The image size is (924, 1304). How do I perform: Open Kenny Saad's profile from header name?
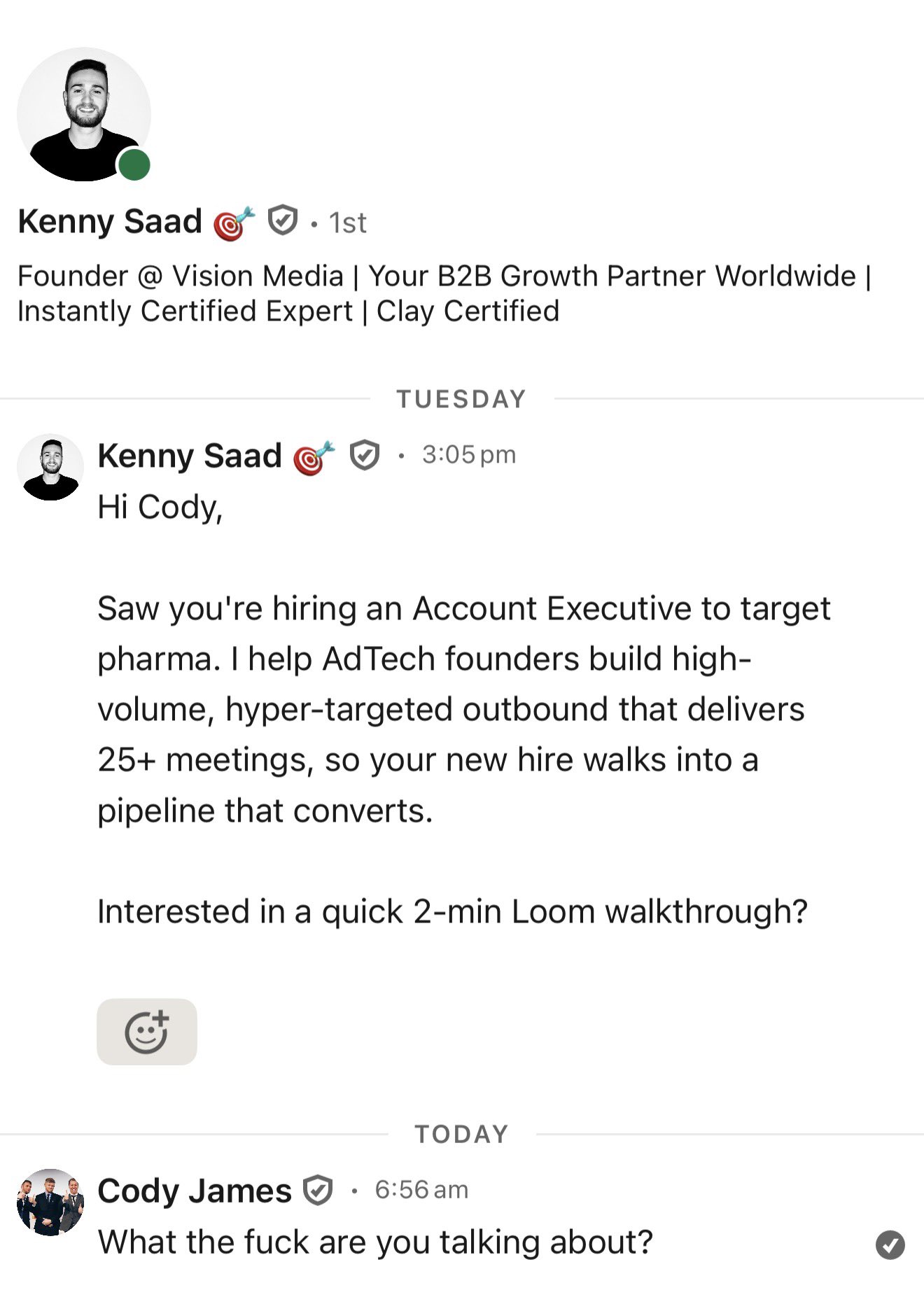pyautogui.click(x=110, y=222)
